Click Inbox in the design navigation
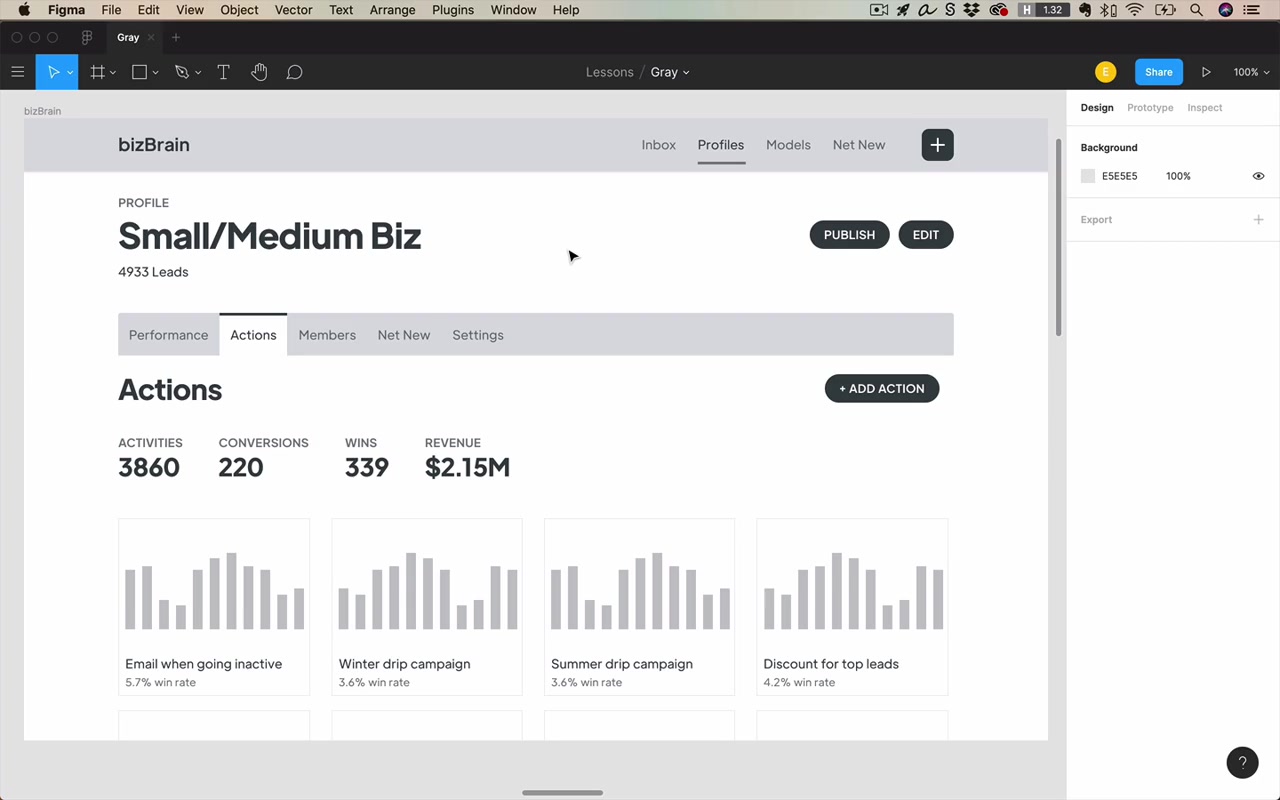Image resolution: width=1280 pixels, height=800 pixels. pos(659,145)
